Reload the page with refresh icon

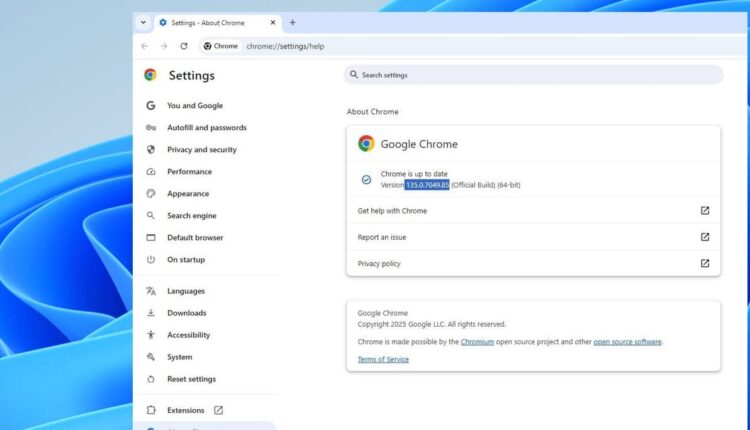(184, 46)
